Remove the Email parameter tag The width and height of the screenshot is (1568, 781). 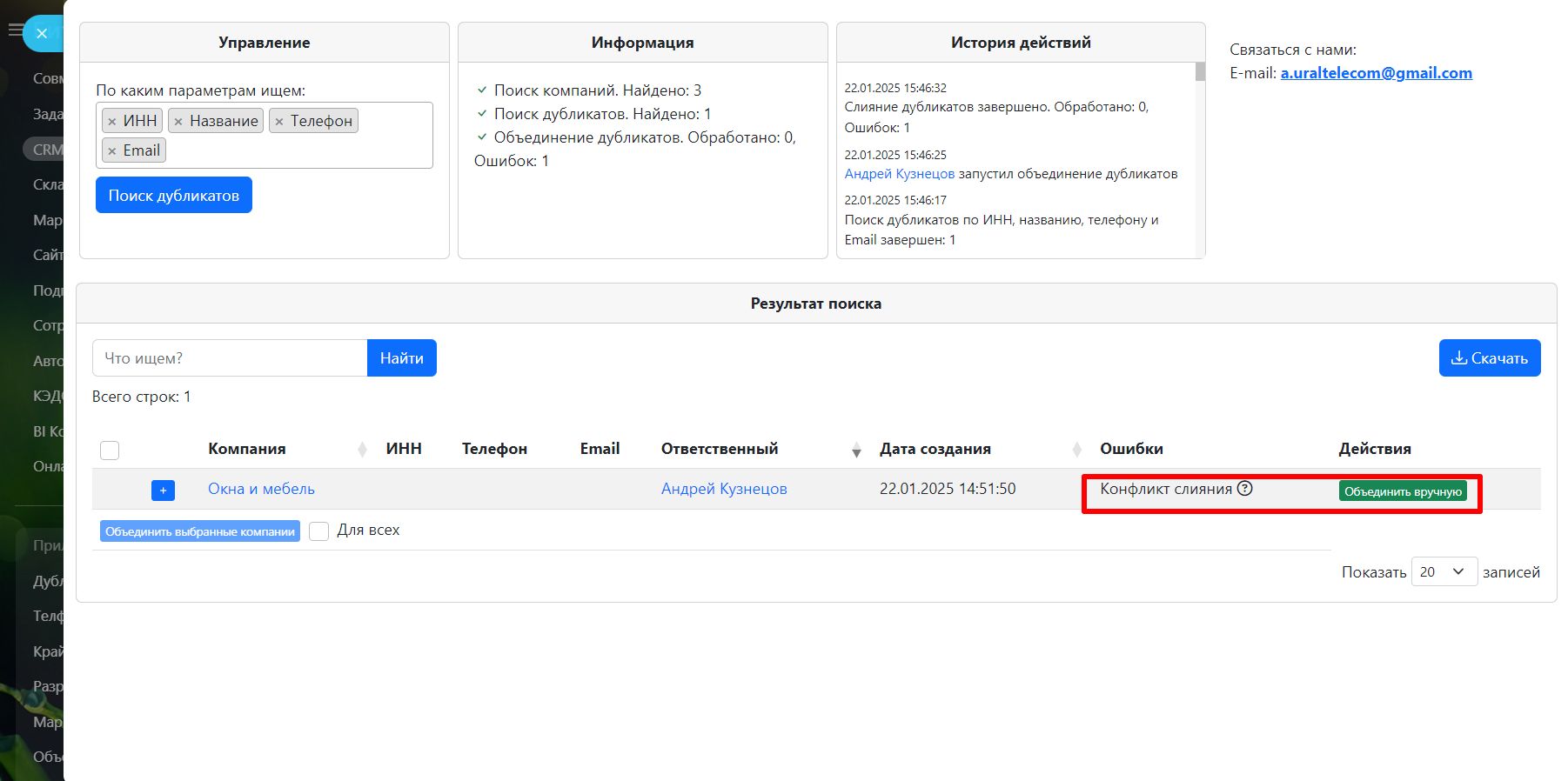click(111, 151)
